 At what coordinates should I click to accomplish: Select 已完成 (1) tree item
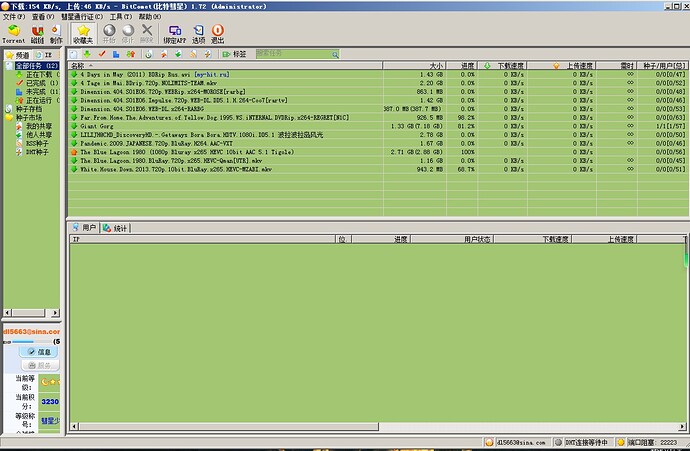point(42,83)
